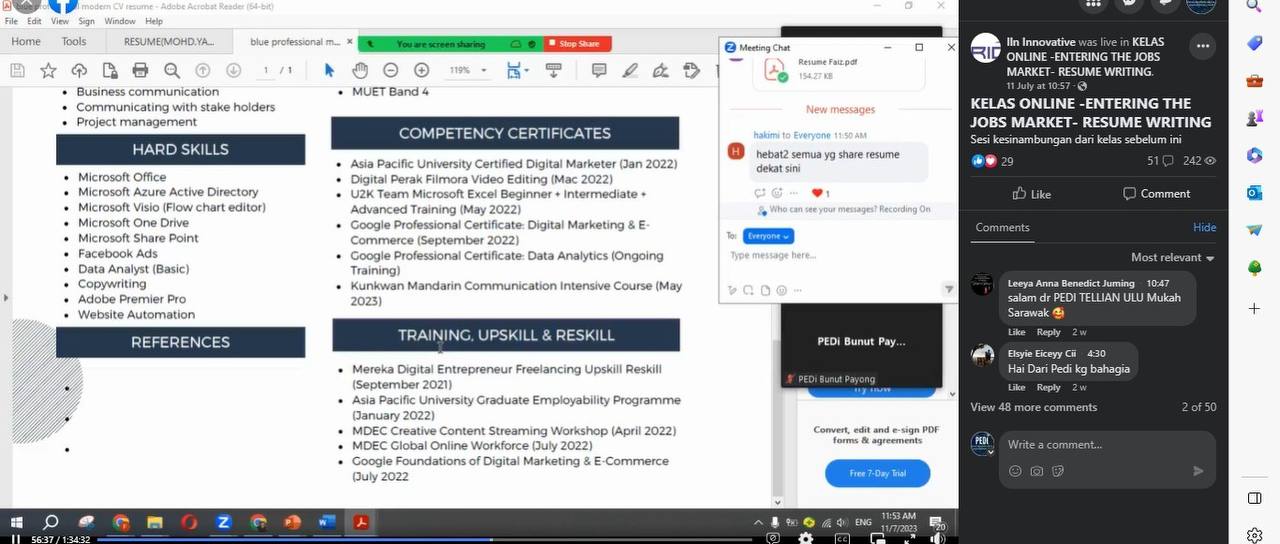Switch to the RESUME(MOHD.YA... document tab
Screen dimensions: 1280x544
coord(169,42)
